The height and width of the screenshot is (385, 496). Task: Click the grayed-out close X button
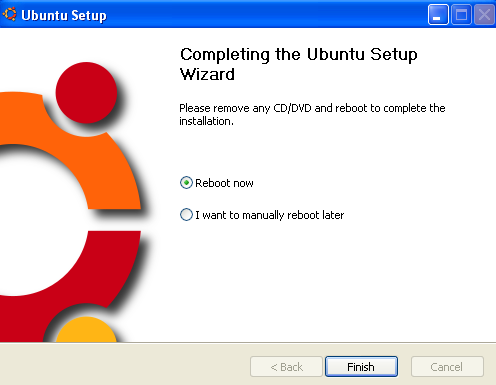484,15
